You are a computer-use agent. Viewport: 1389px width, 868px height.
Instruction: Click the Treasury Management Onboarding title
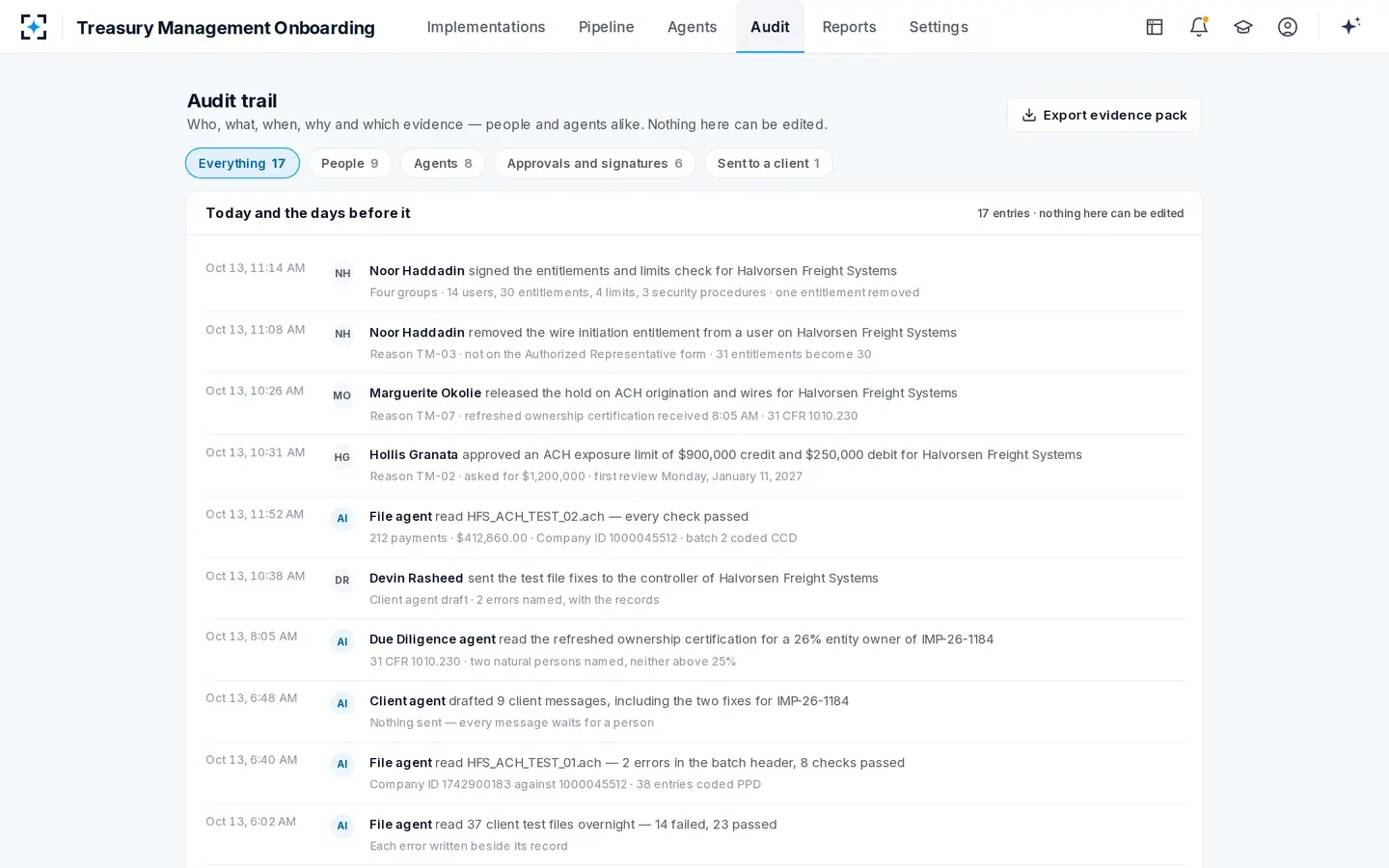(x=226, y=27)
